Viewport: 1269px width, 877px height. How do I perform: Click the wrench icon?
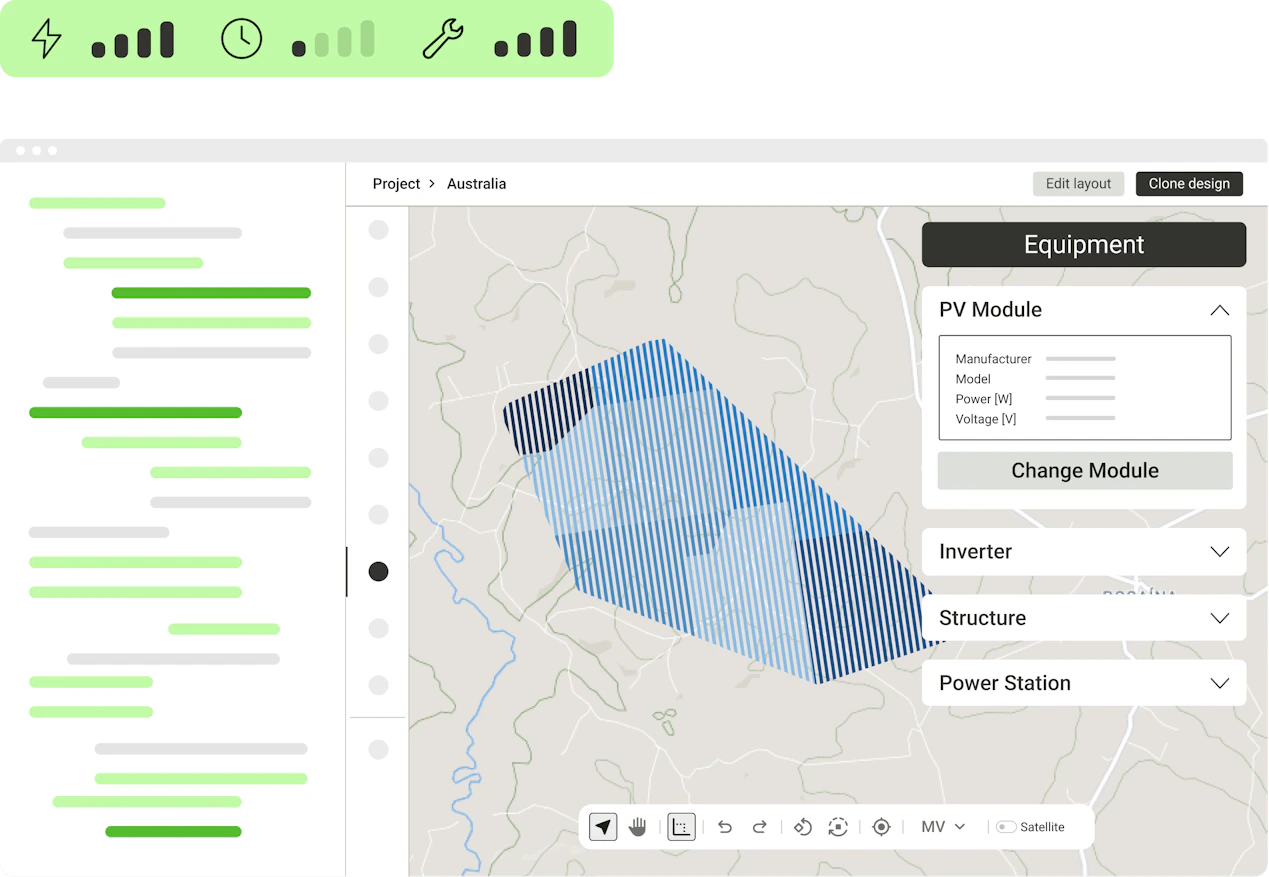443,39
